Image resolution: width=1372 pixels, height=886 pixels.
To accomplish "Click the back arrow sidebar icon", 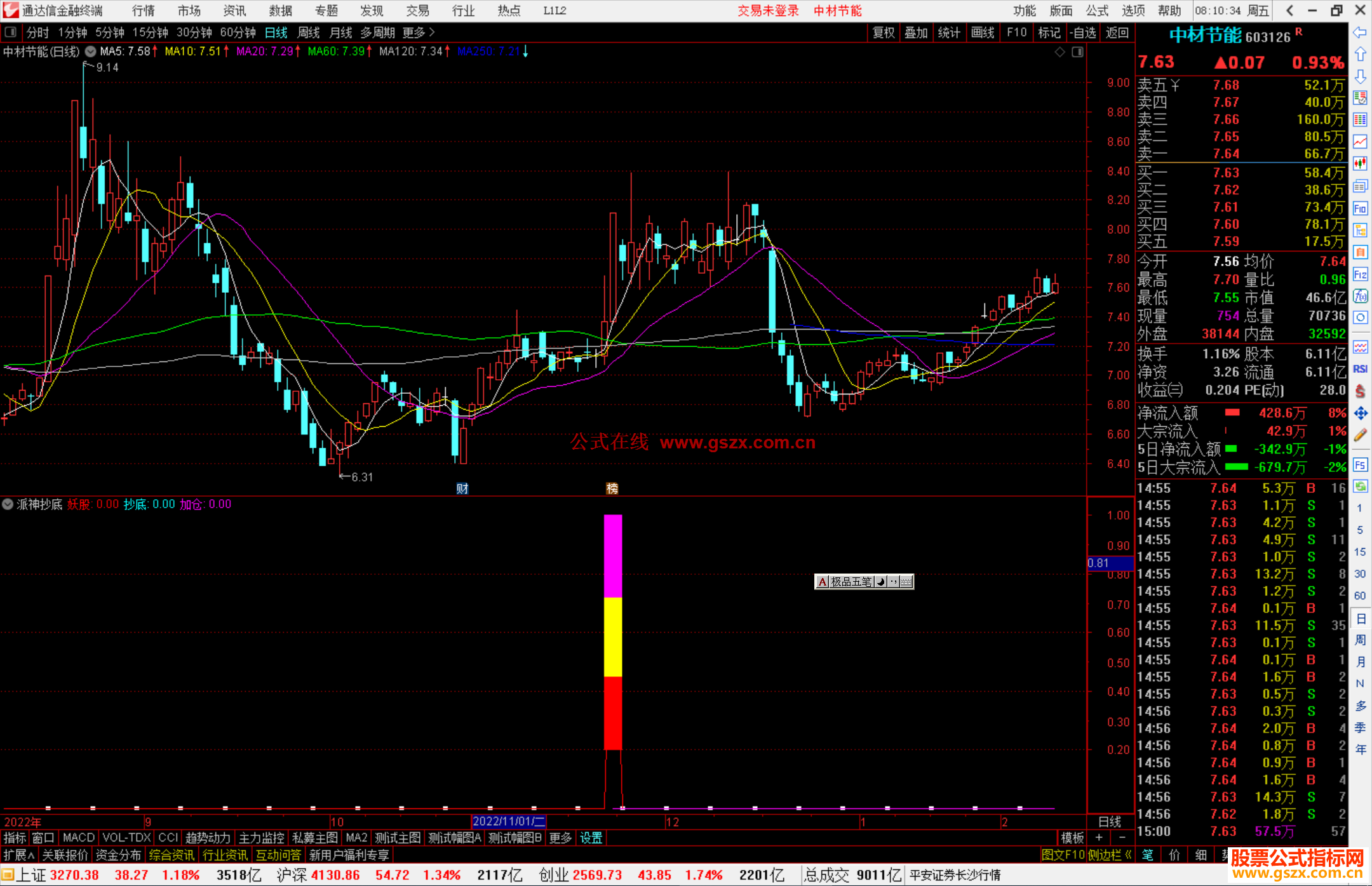I will (1360, 32).
